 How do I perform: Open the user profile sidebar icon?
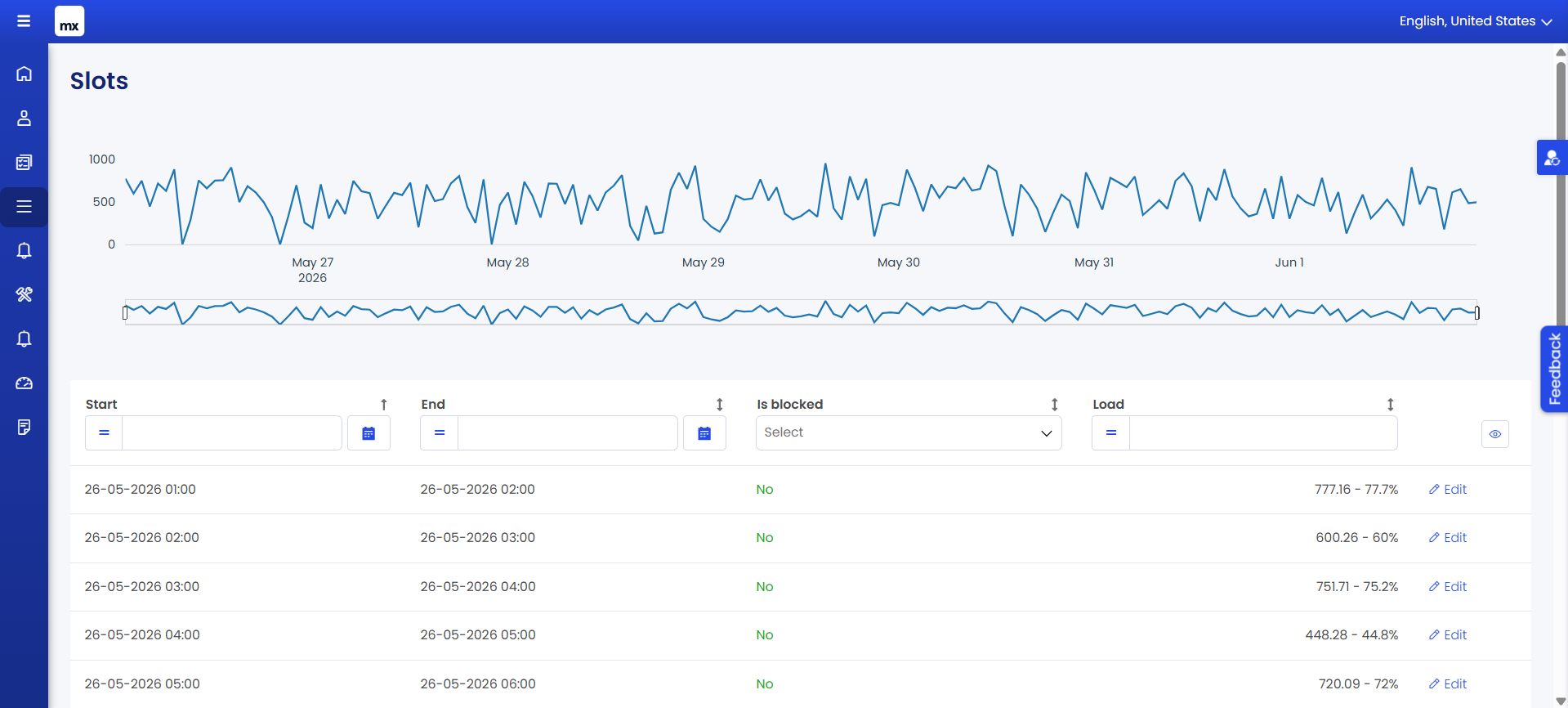[x=24, y=118]
